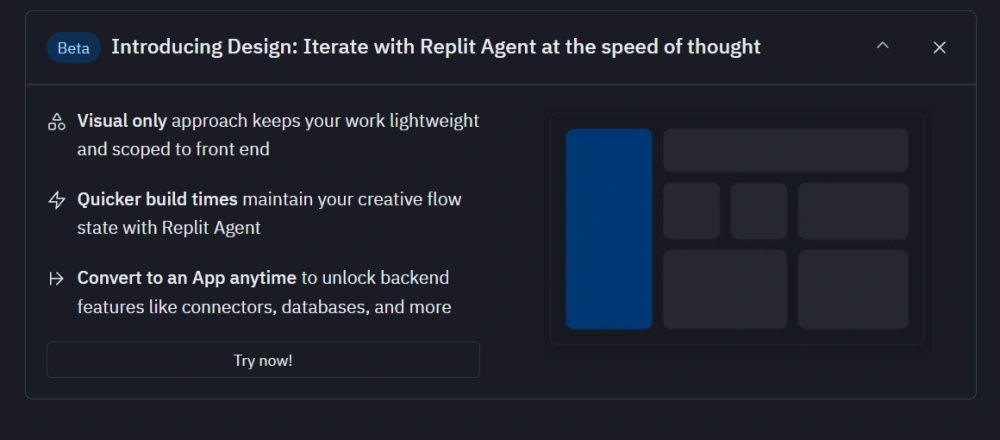Screen dimensions: 1000x440
Task: Click the "state with Replit Agent" text line
Action: pos(168,228)
